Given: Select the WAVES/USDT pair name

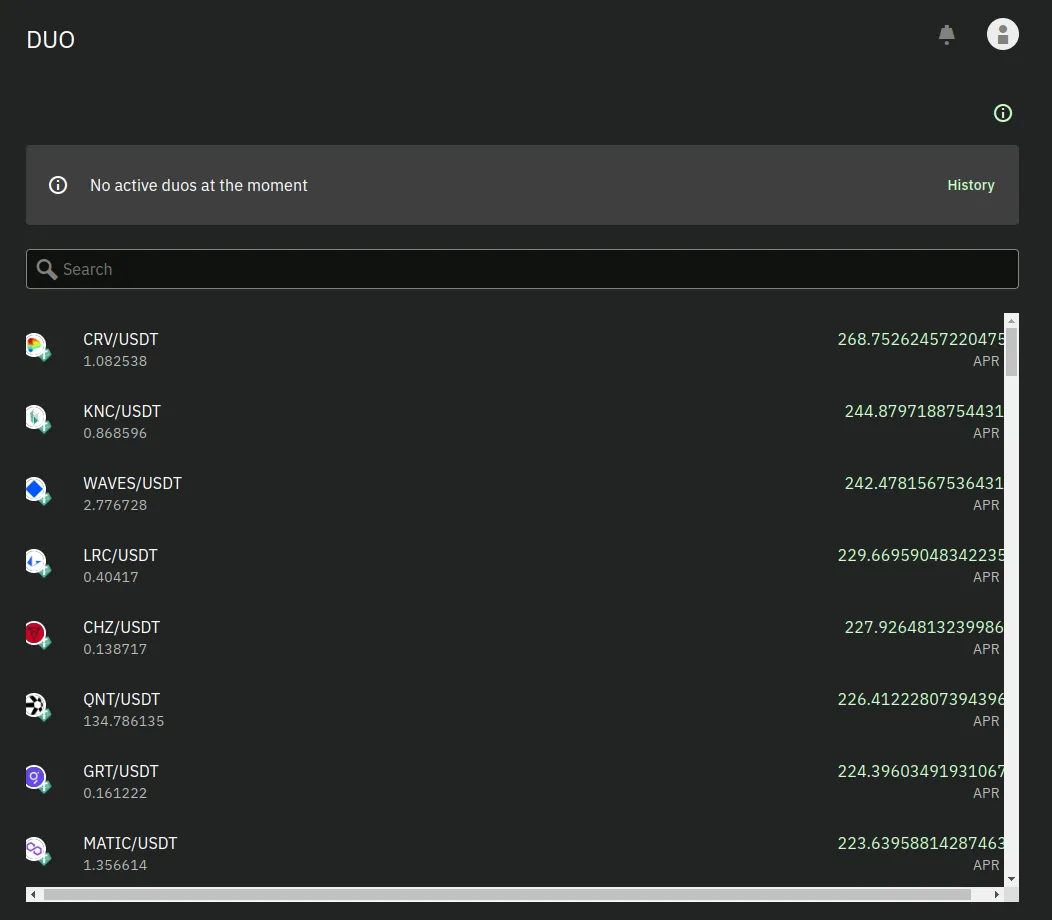Looking at the screenshot, I should click(132, 483).
